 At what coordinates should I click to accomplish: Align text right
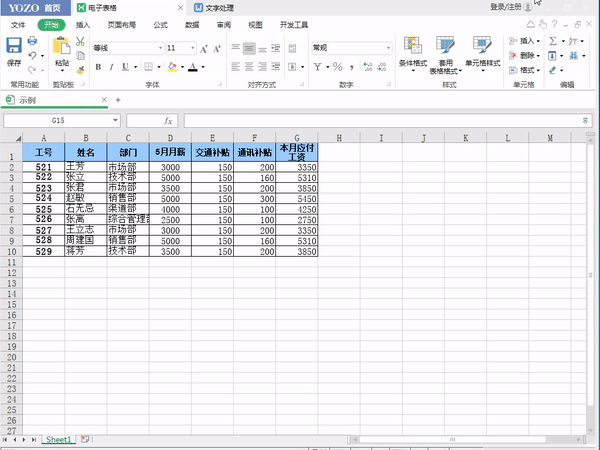coord(262,67)
